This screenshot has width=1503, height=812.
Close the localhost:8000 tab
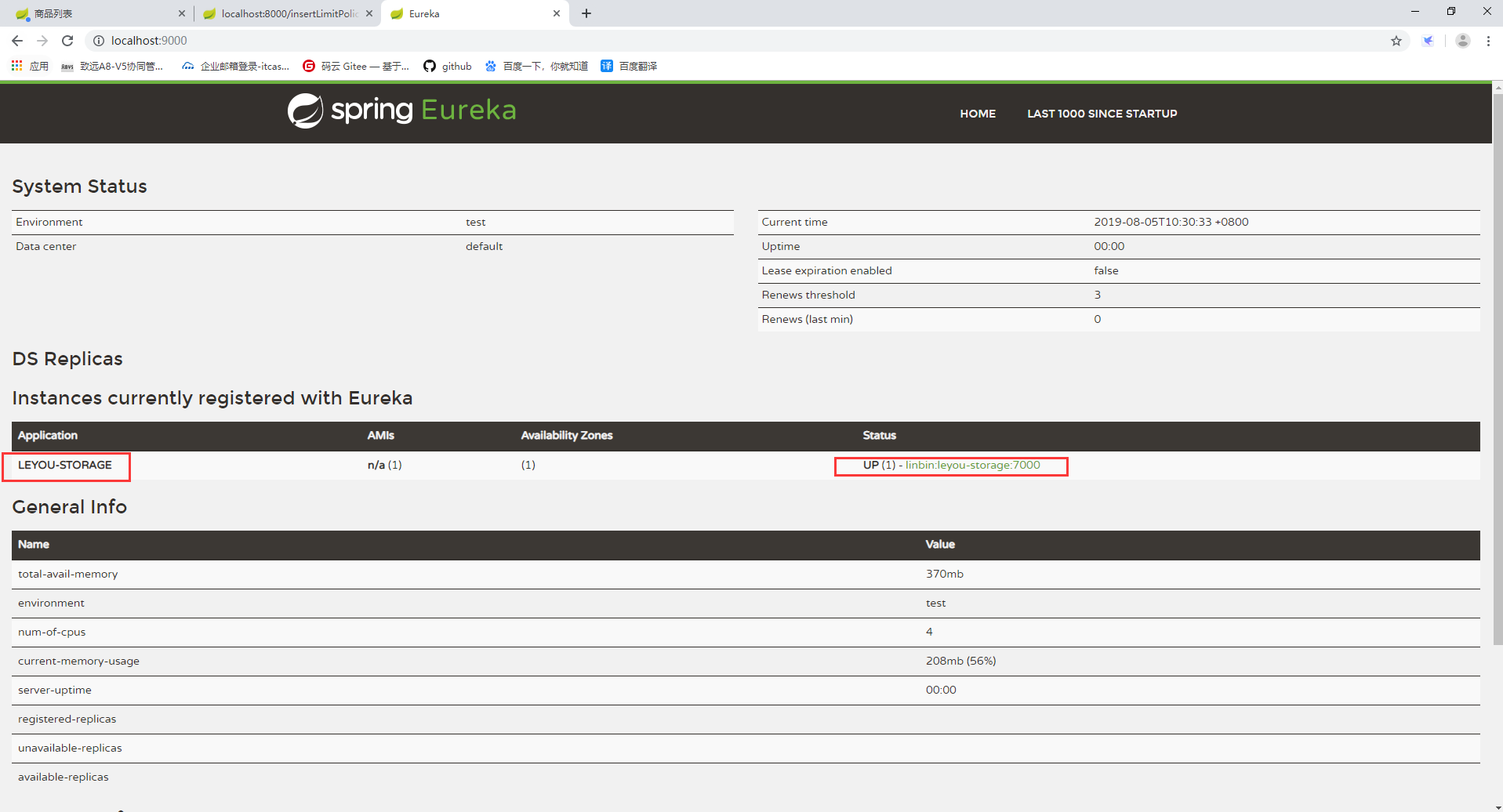[369, 14]
